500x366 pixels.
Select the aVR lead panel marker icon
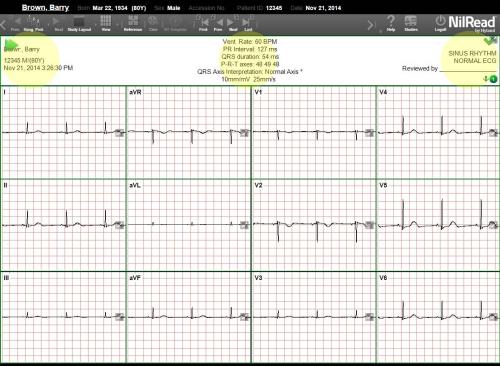(244, 133)
